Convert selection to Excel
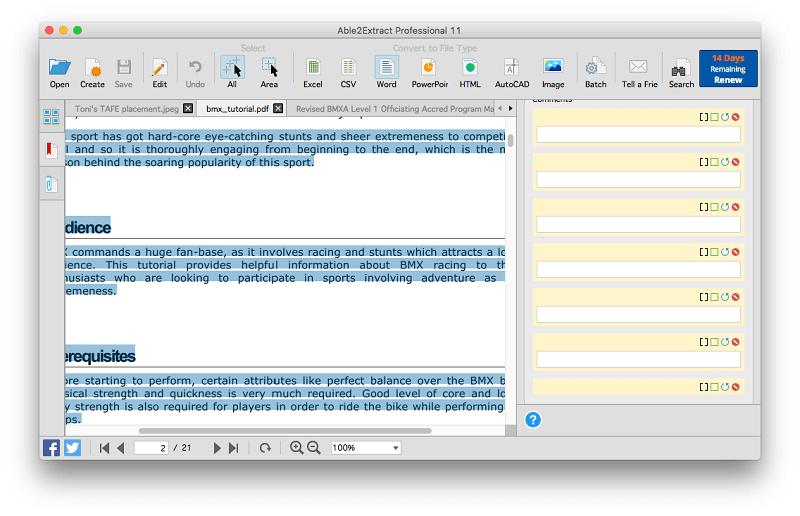Screen dimensions: 800x516 313,72
